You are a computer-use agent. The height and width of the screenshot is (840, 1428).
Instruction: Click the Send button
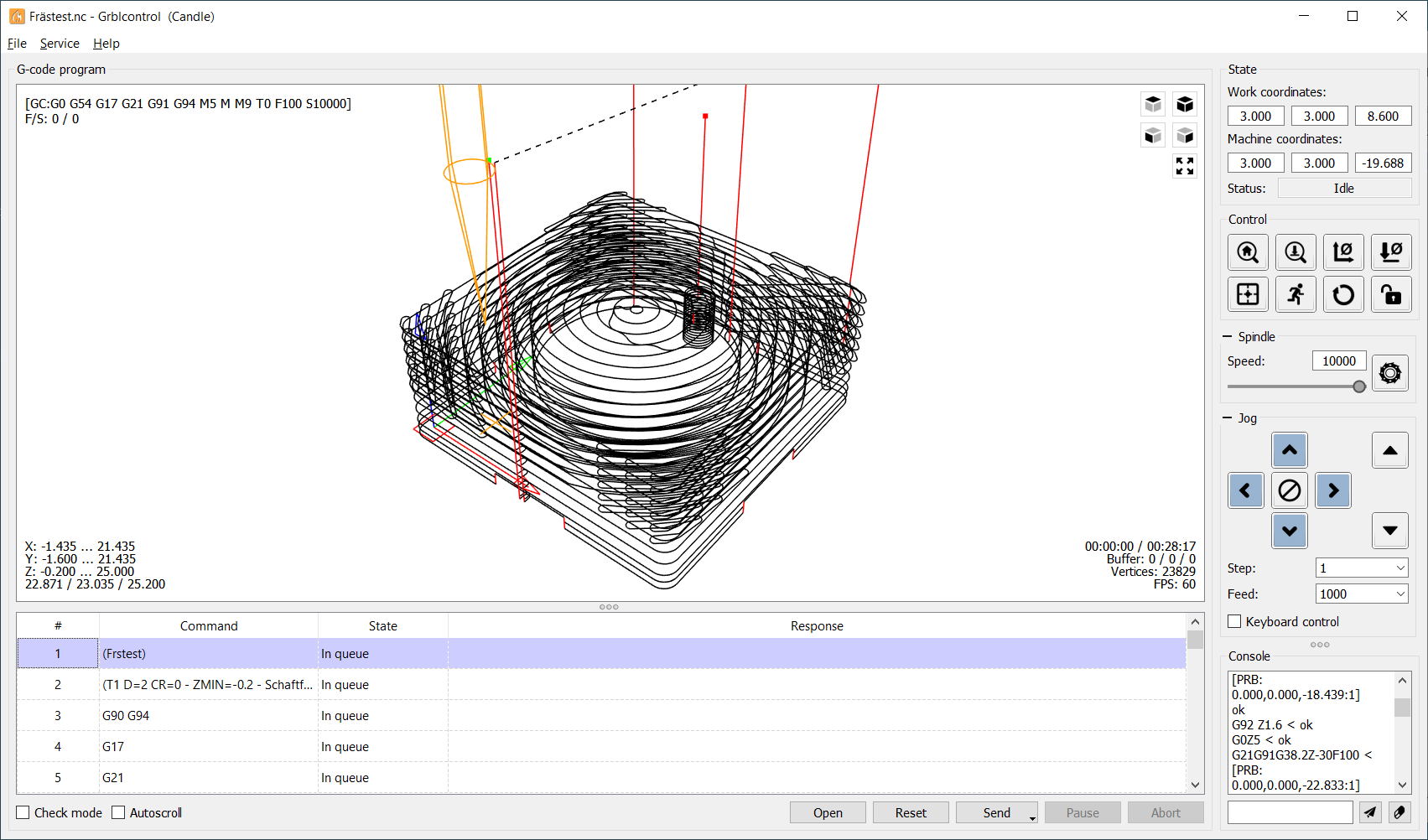point(996,813)
